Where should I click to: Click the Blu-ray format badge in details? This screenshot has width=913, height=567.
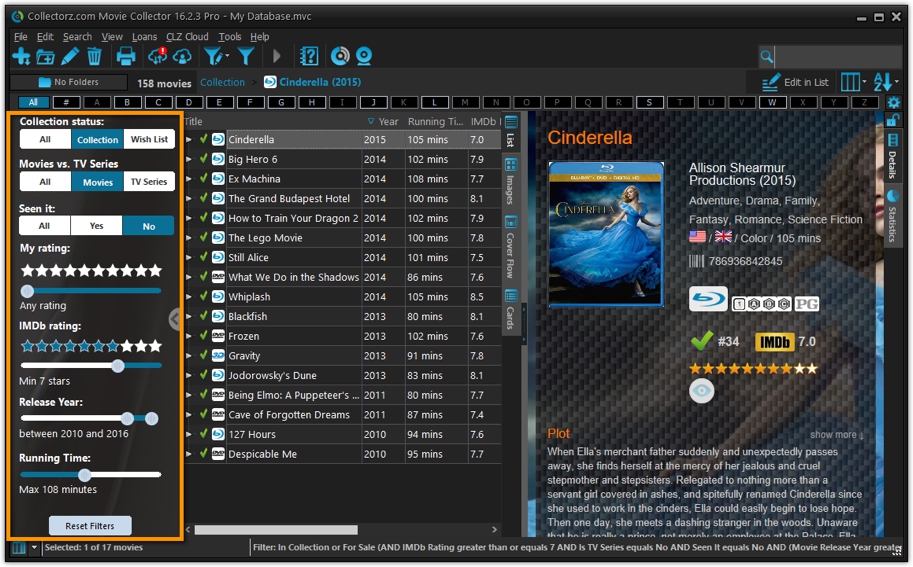coord(708,299)
